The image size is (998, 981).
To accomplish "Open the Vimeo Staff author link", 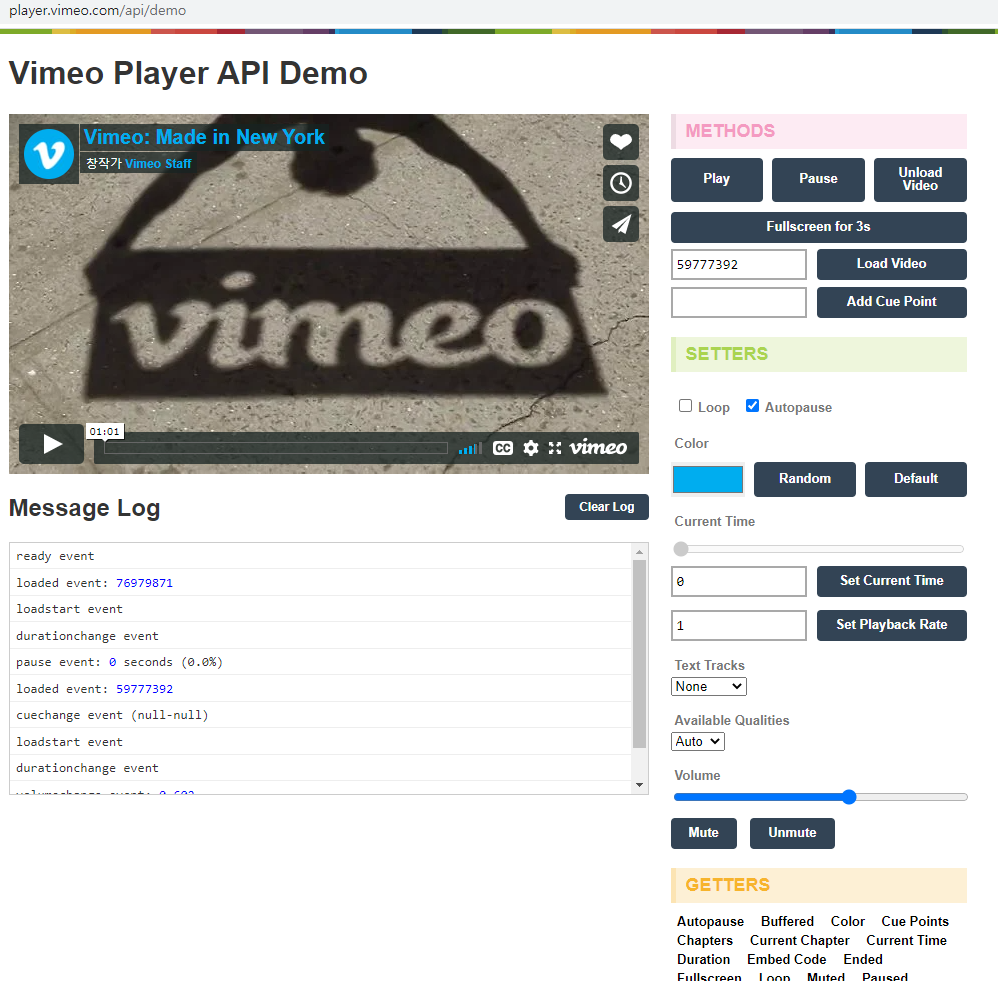I will tap(158, 164).
